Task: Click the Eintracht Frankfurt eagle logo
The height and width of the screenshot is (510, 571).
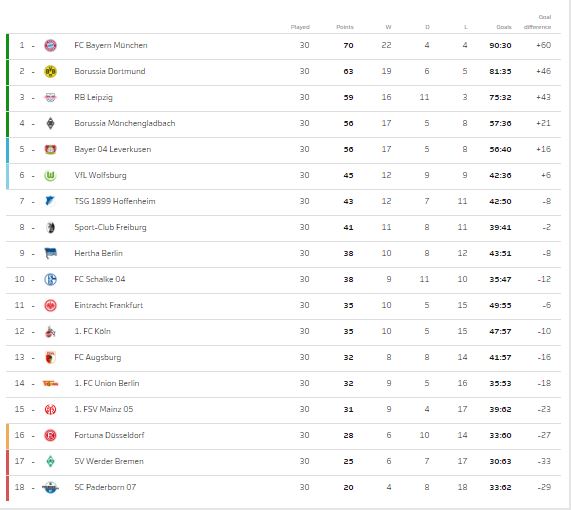Action: (x=50, y=305)
